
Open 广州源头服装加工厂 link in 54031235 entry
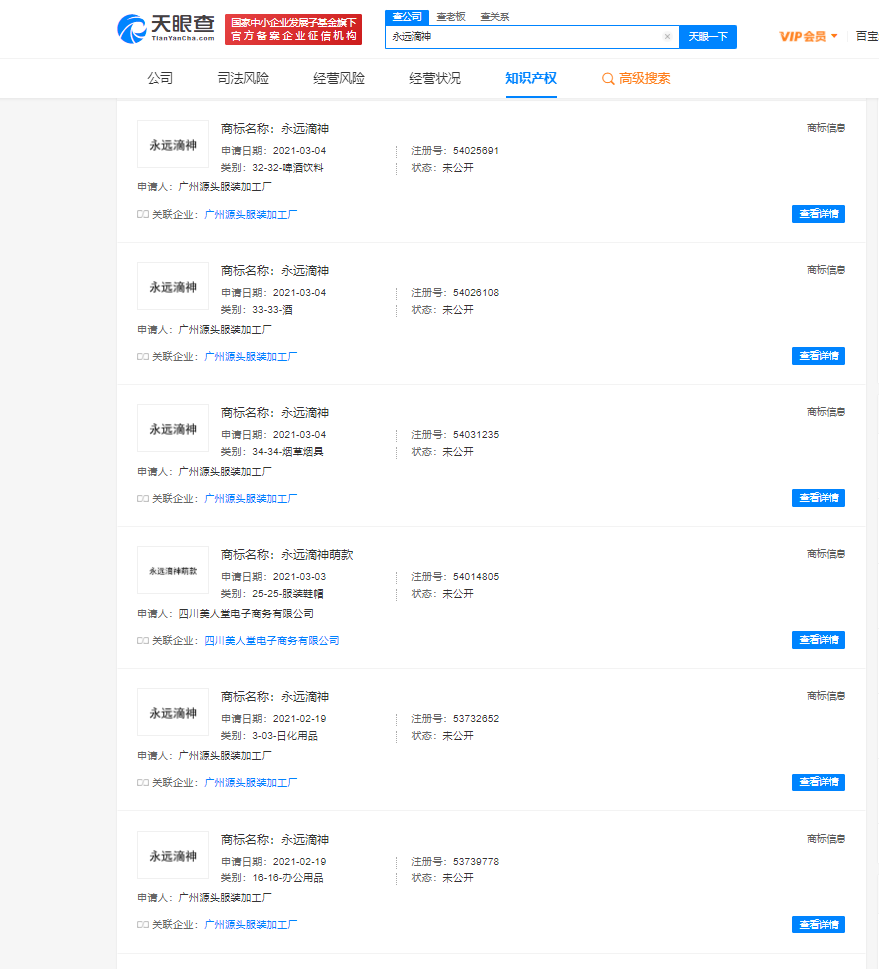coord(250,499)
